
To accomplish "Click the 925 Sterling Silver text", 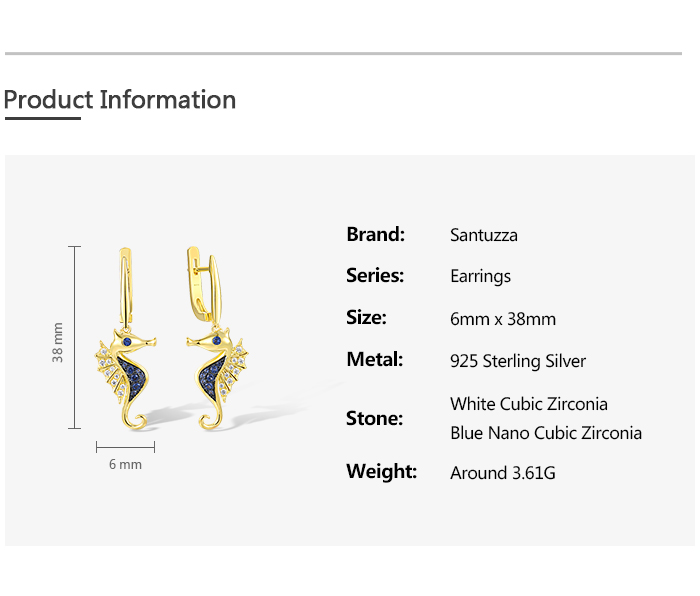I will pos(518,361).
